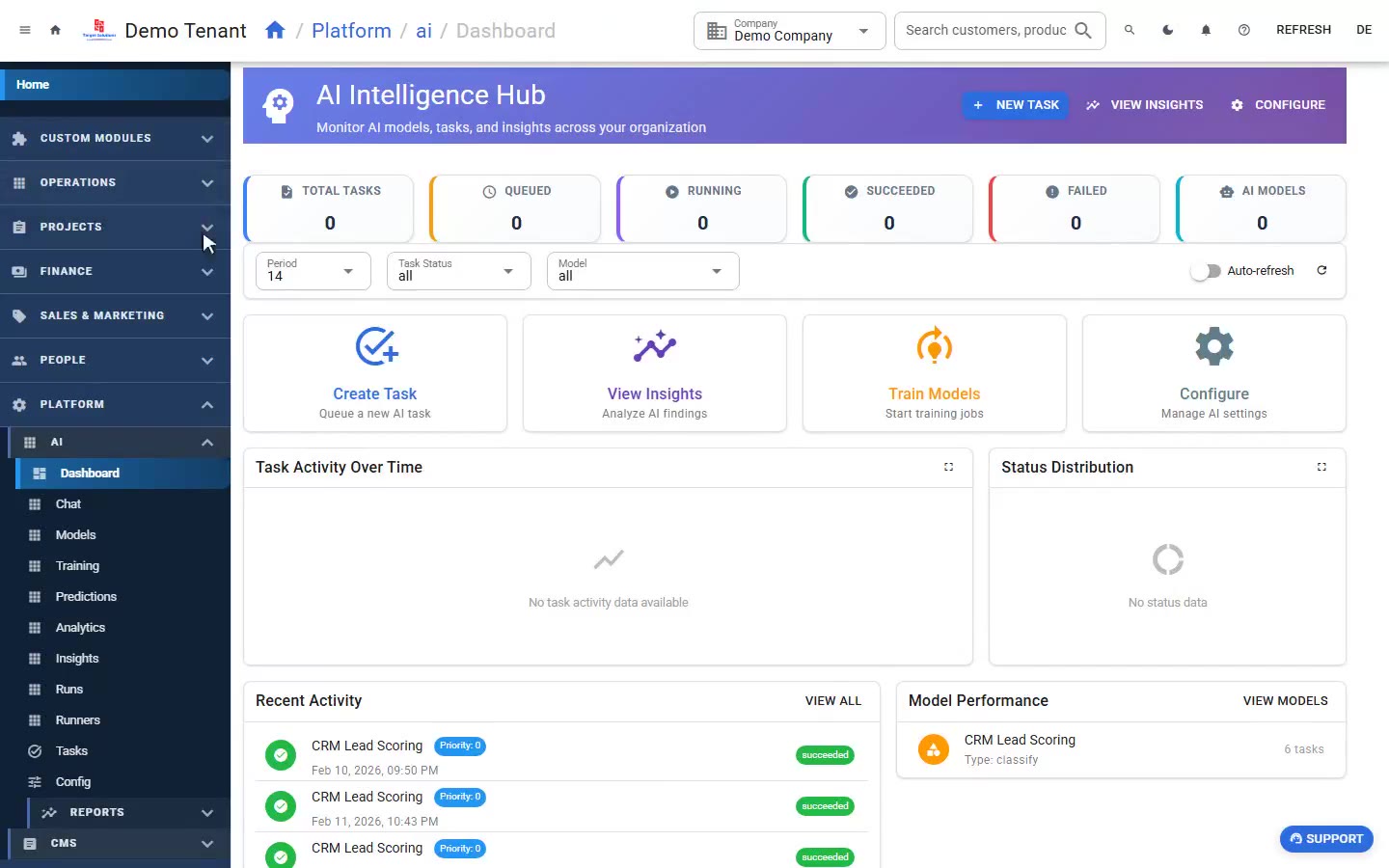Image resolution: width=1389 pixels, height=868 pixels.
Task: Open the Company Demo Company dropdown
Action: tap(789, 31)
